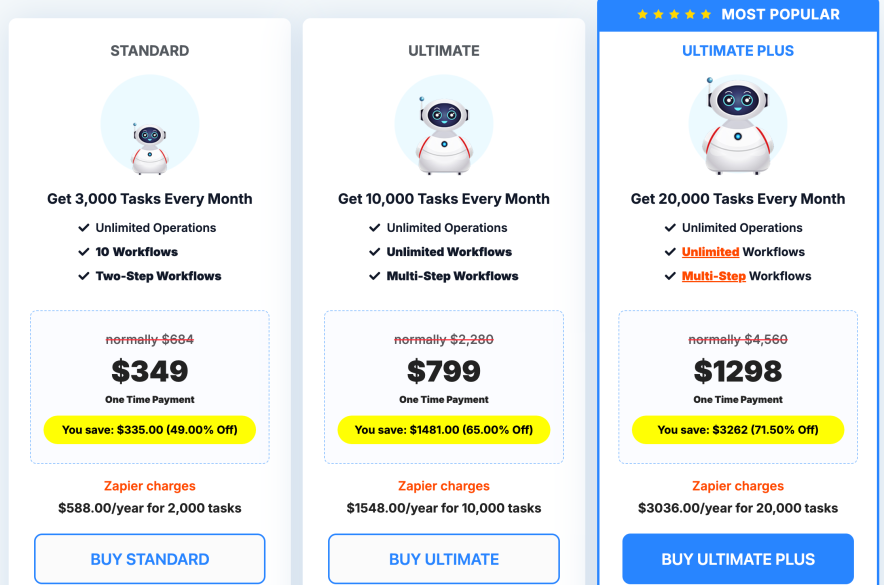Click the yellow savings badge showing 65.00% Off
The image size is (884, 585).
(x=443, y=430)
